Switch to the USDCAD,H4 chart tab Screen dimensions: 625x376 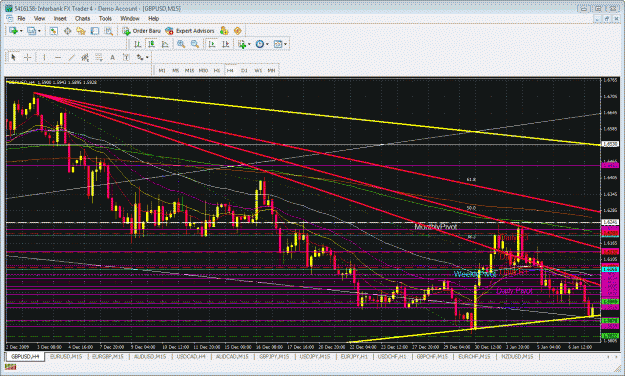coord(191,356)
